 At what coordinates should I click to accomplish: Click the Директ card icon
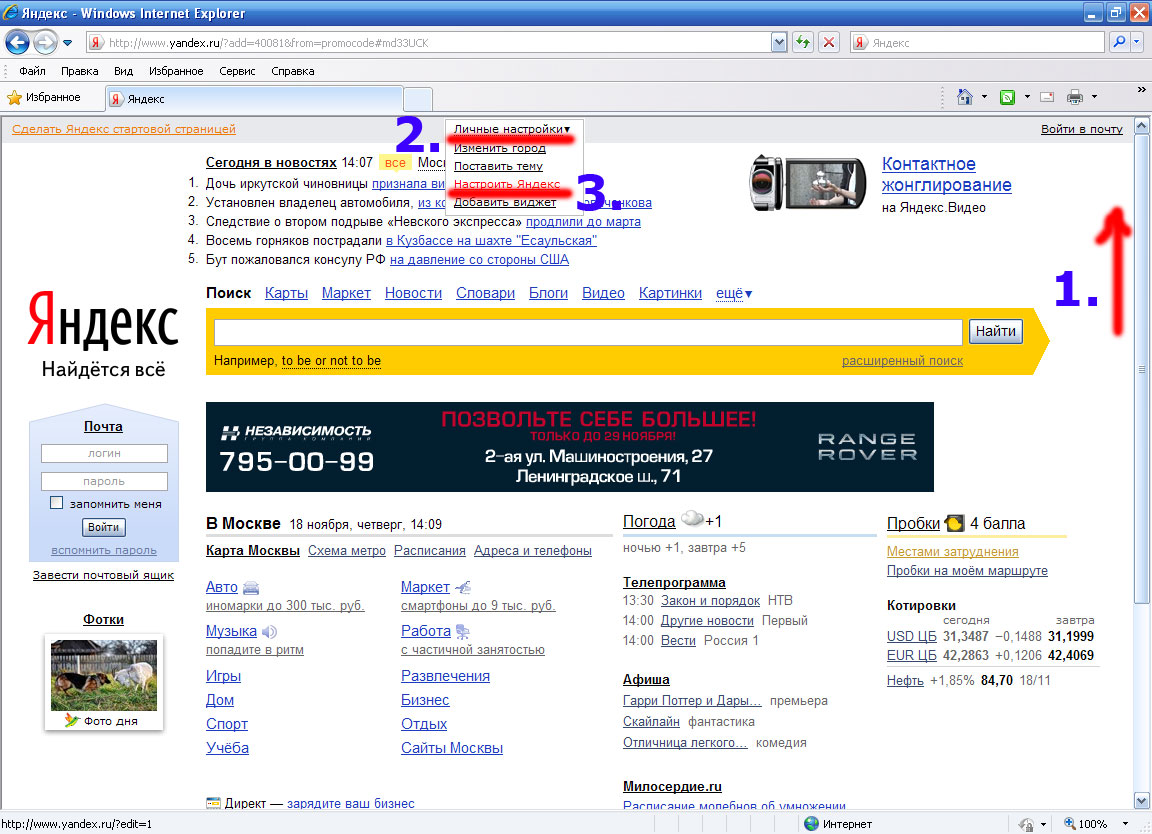[x=214, y=803]
